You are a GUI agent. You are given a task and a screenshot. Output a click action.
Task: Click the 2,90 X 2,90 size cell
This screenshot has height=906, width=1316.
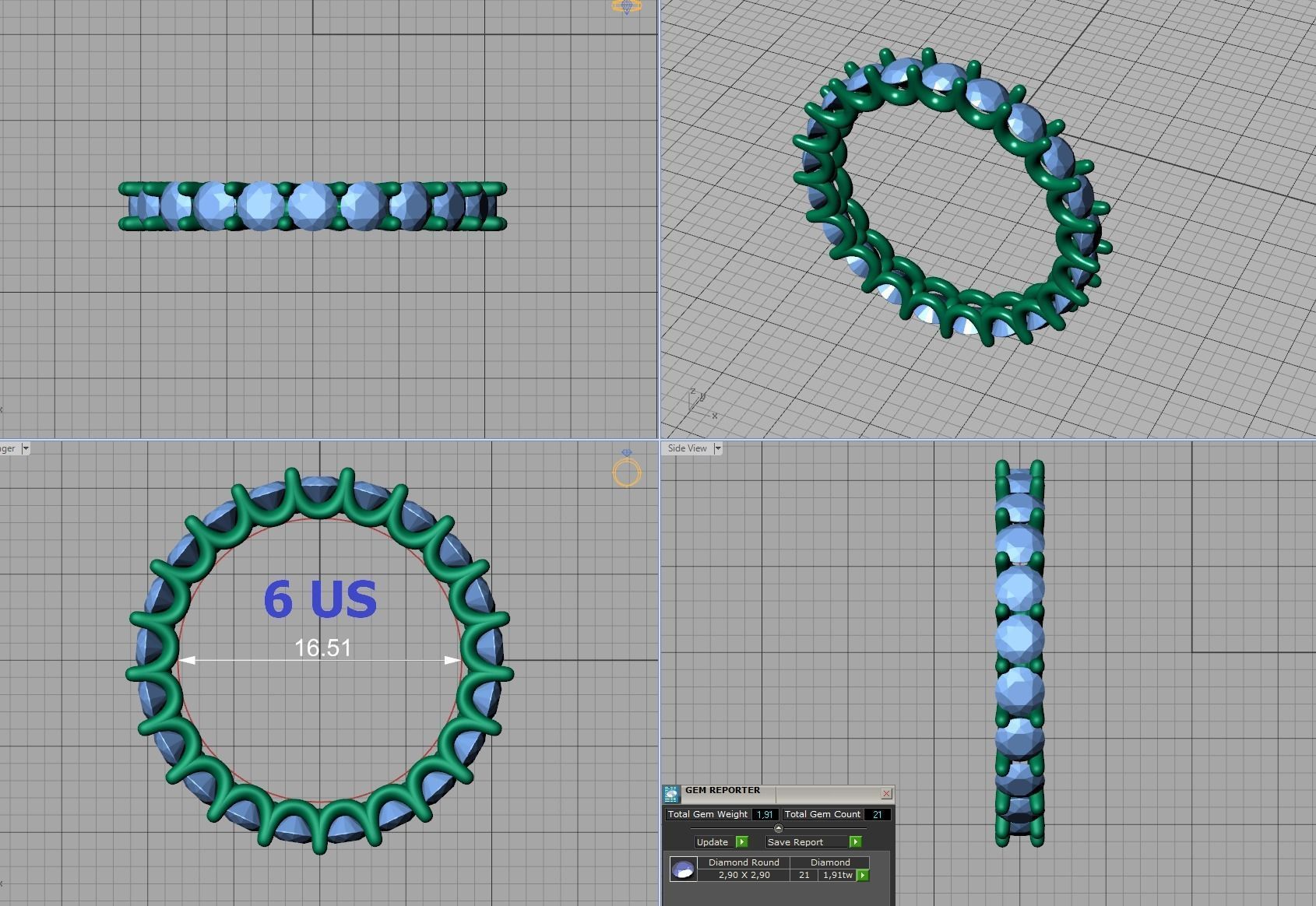744,875
